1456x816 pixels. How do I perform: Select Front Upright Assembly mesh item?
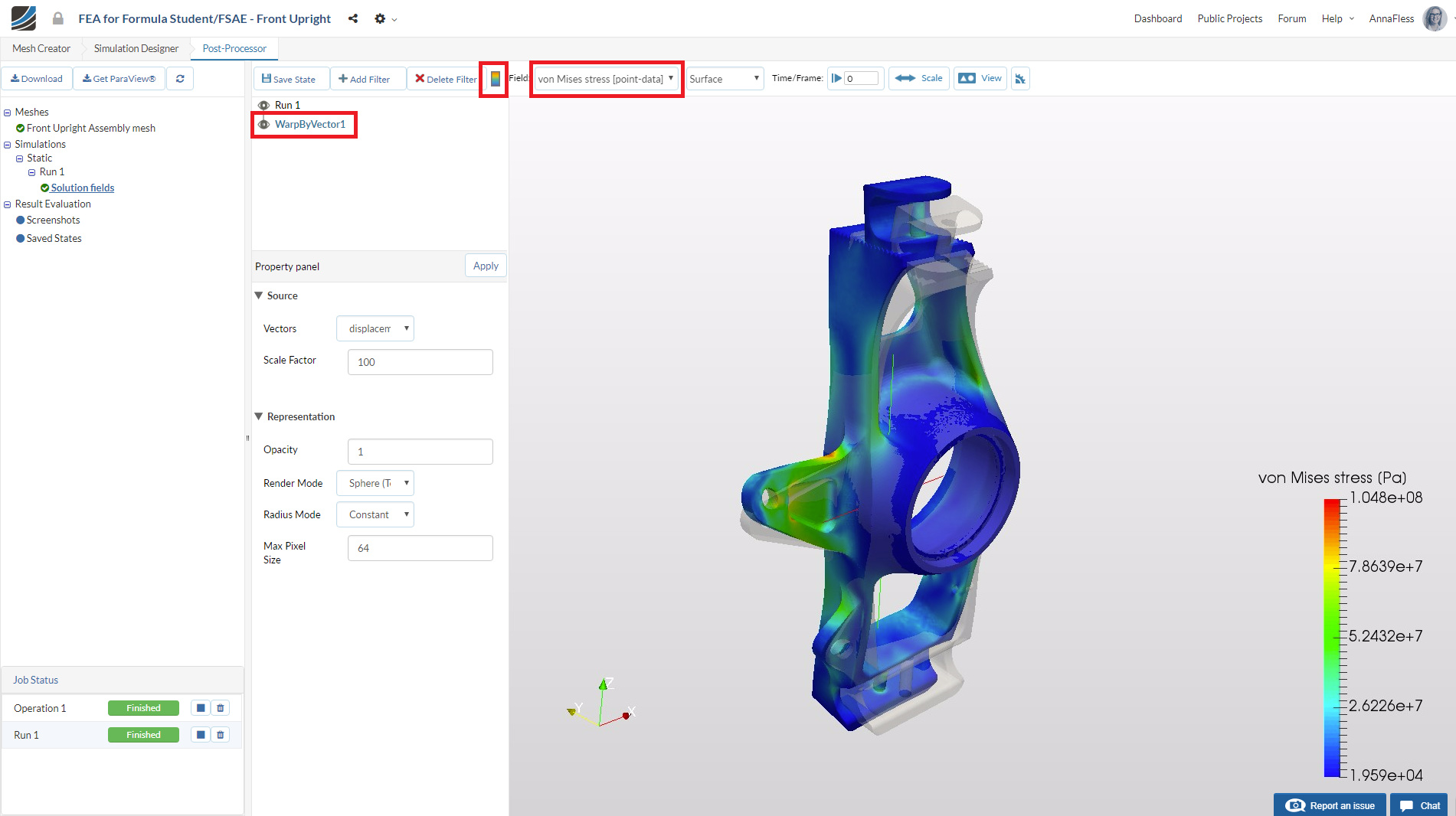pyautogui.click(x=90, y=128)
